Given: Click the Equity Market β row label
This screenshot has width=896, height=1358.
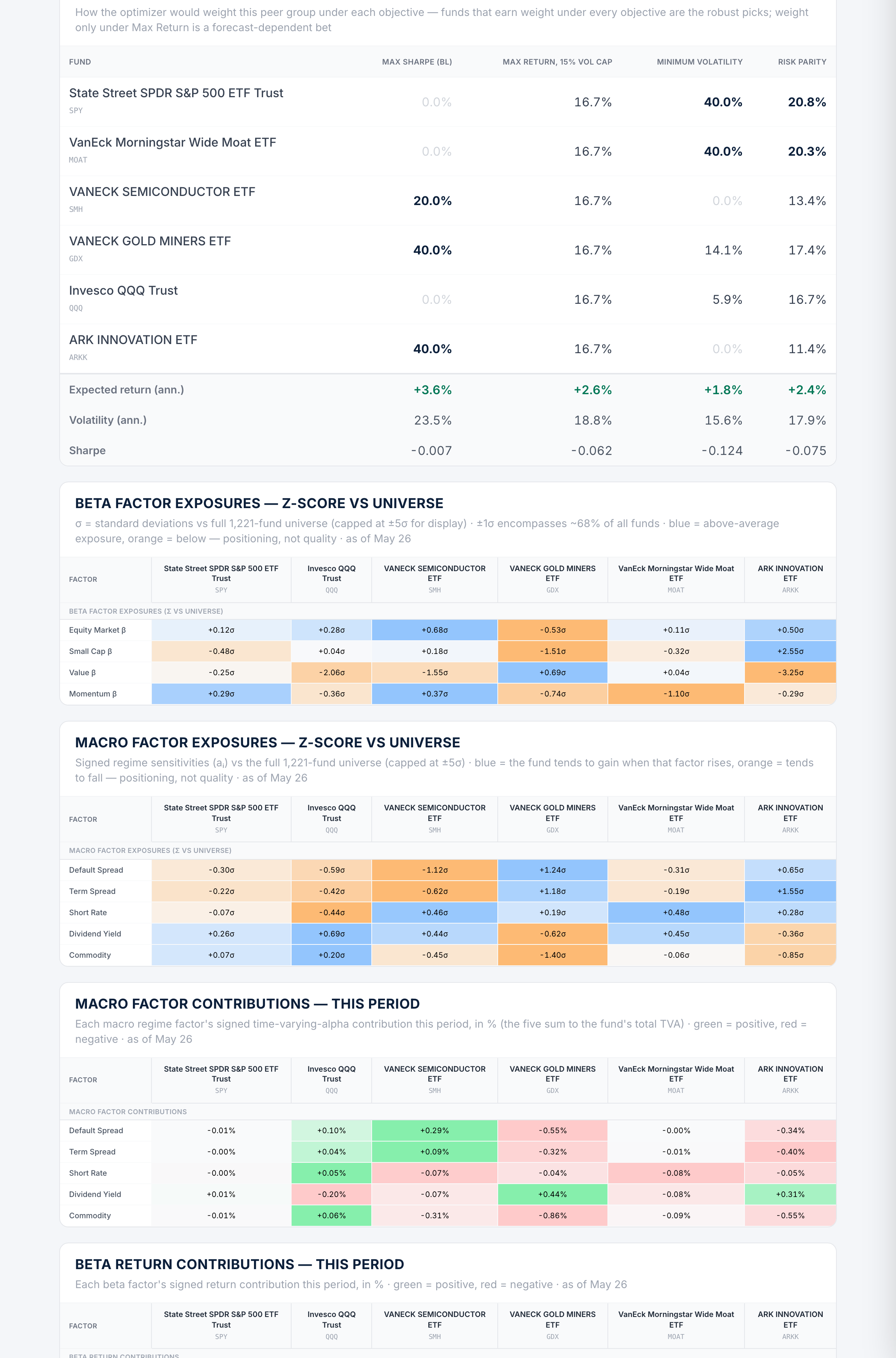Looking at the screenshot, I should pyautogui.click(x=97, y=630).
